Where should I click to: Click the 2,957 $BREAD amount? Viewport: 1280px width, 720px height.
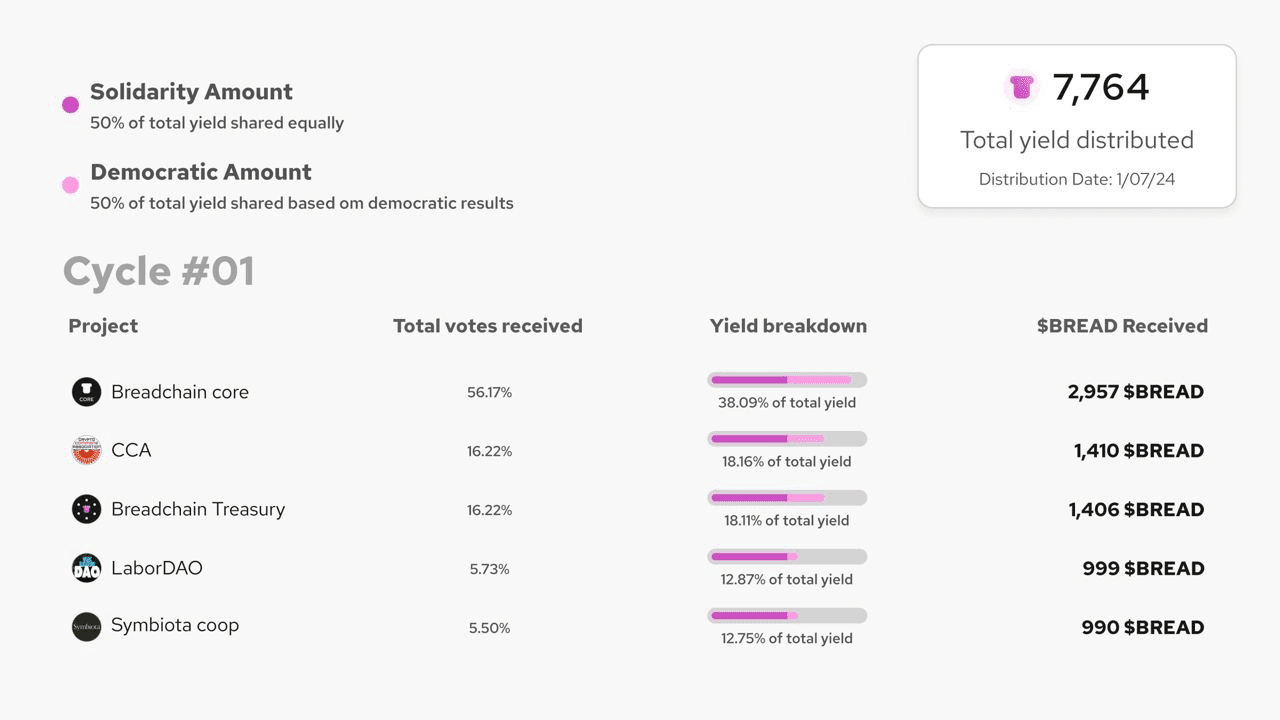coord(1136,392)
